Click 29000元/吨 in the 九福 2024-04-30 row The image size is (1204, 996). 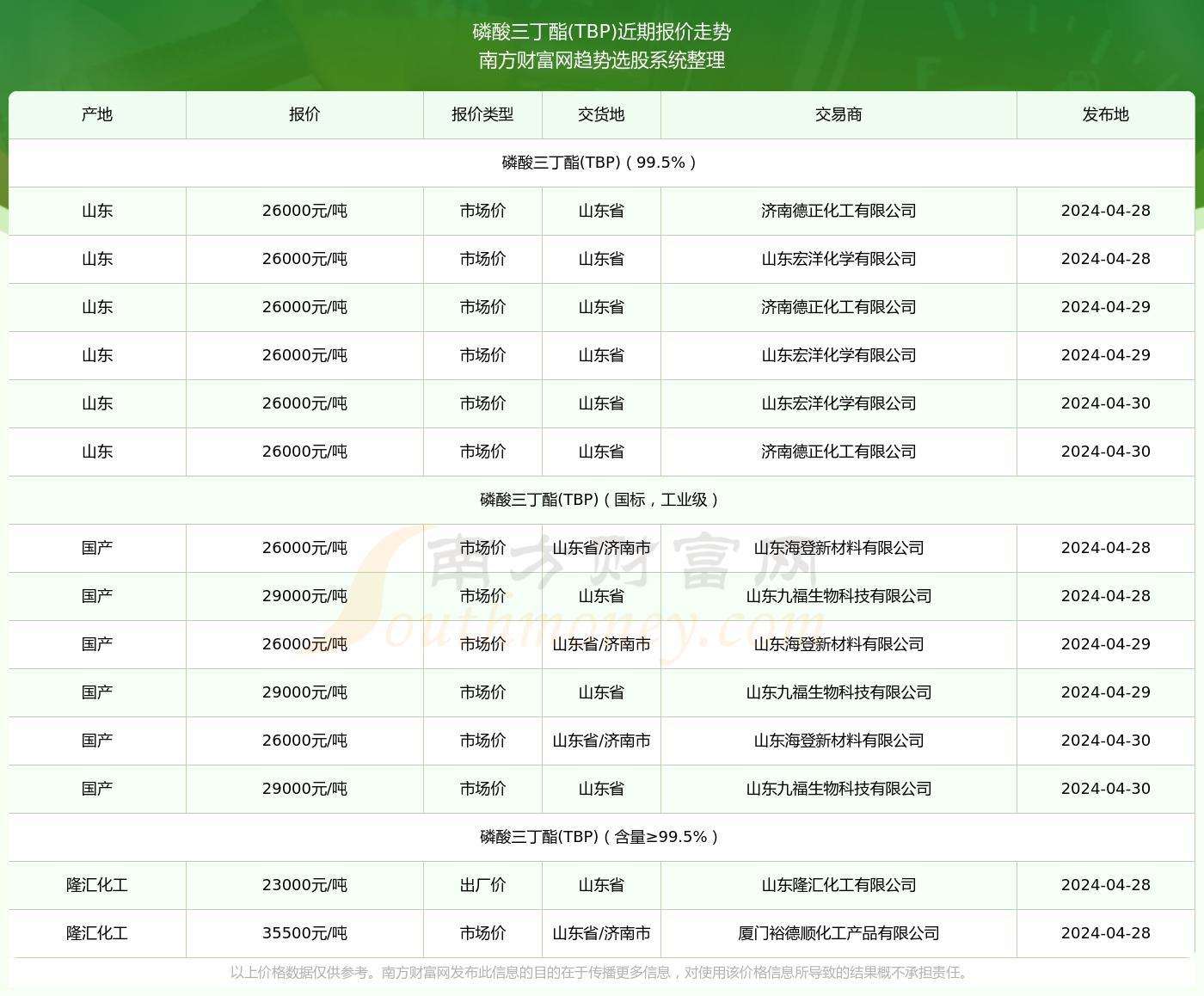coord(304,789)
